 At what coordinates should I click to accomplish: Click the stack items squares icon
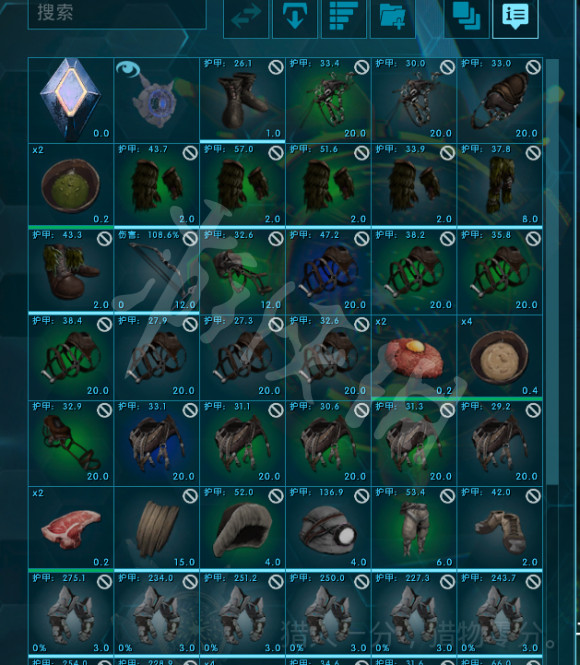coord(466,17)
